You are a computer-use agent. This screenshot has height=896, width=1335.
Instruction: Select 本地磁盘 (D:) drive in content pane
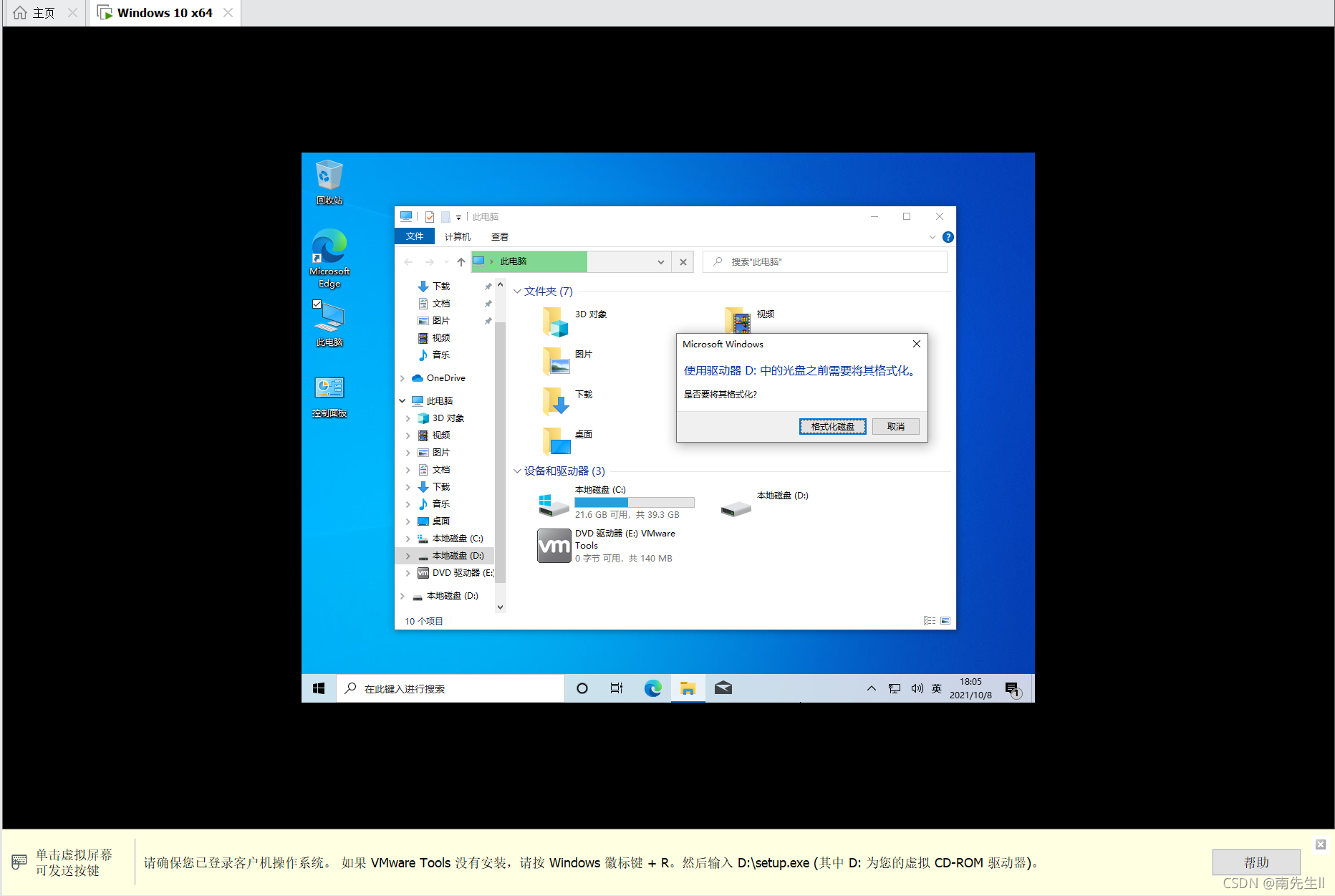click(x=765, y=504)
